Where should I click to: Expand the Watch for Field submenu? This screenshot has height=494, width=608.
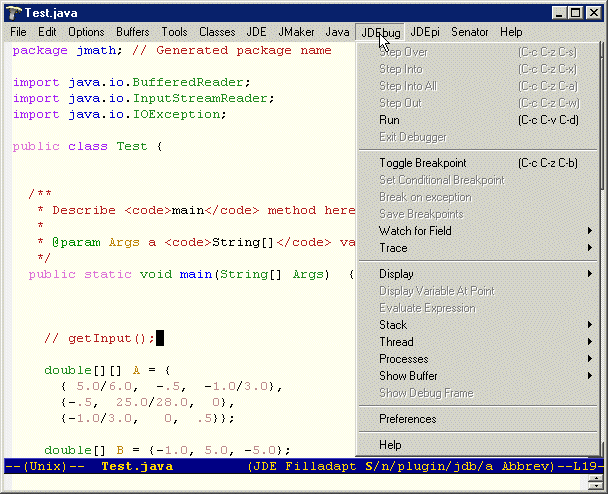tap(415, 231)
